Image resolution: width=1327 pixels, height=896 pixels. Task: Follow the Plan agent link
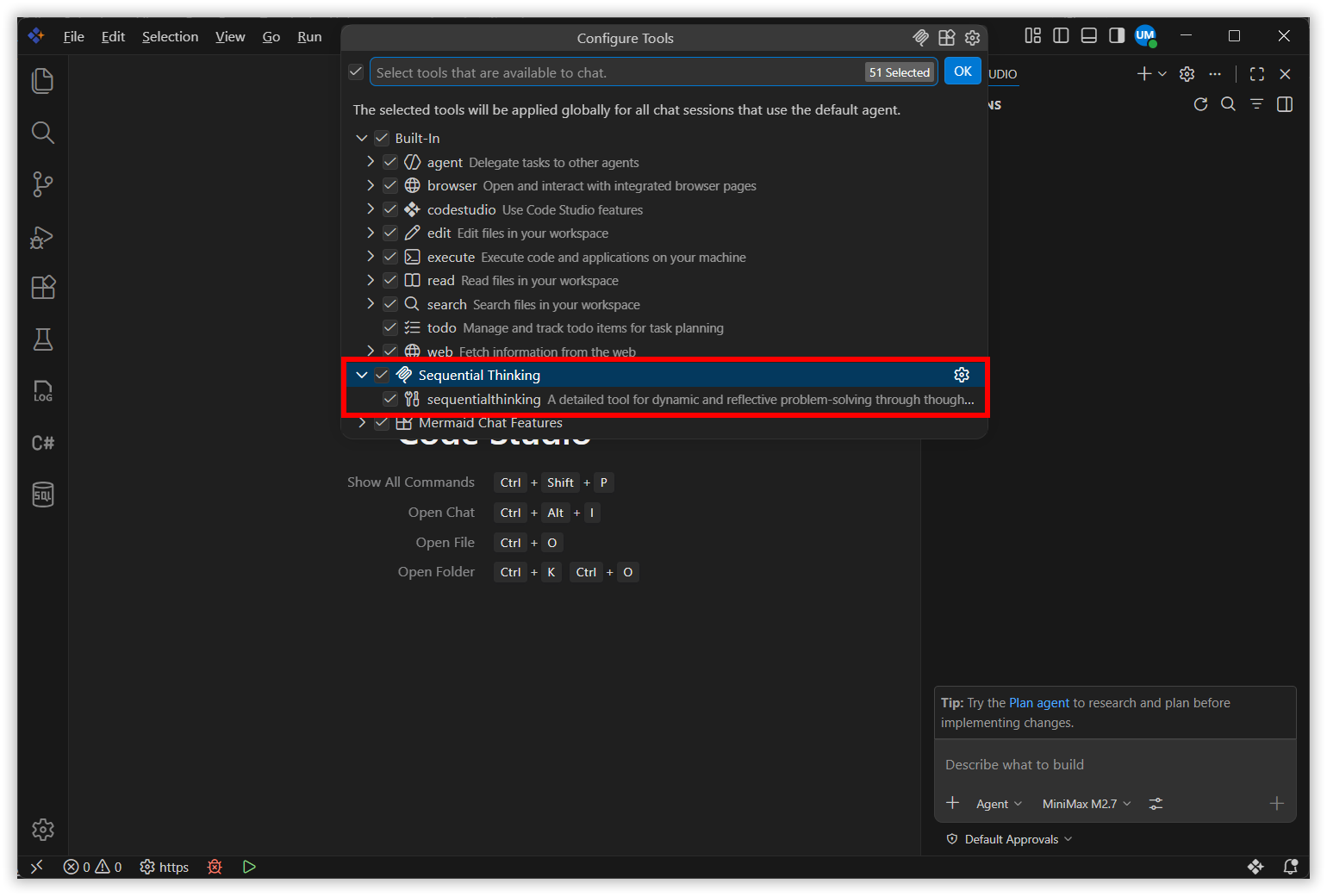[x=1039, y=703]
